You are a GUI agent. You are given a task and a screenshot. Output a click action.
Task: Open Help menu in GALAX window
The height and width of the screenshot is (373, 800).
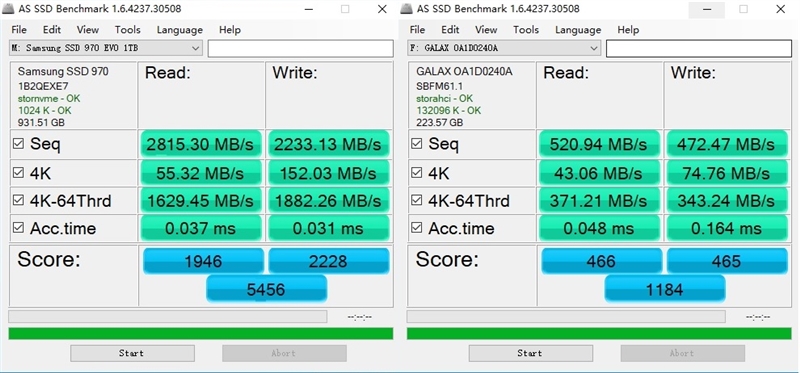[x=628, y=30]
